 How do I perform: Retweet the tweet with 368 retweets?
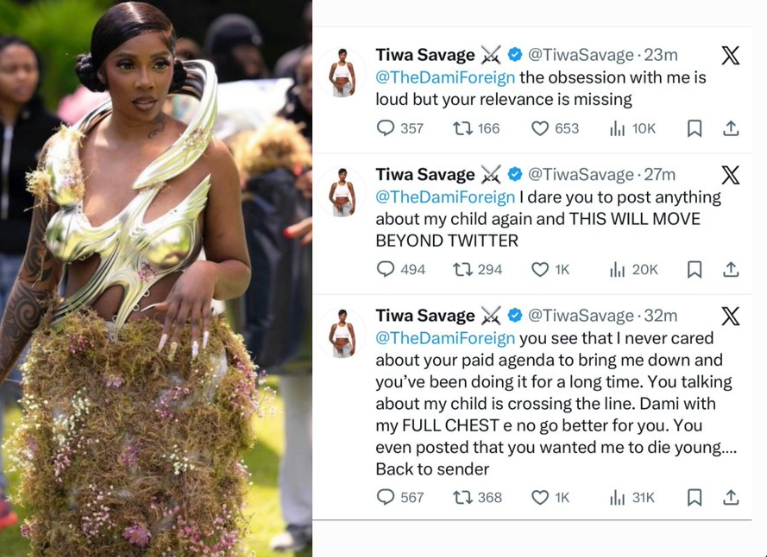coord(462,497)
